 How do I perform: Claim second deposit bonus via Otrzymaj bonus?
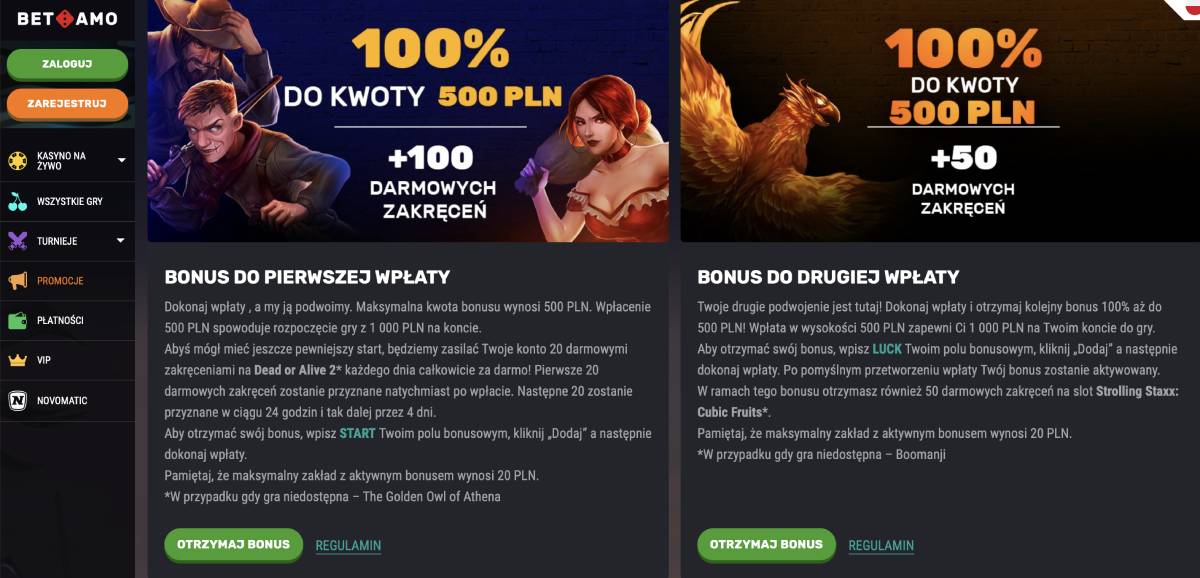click(766, 545)
